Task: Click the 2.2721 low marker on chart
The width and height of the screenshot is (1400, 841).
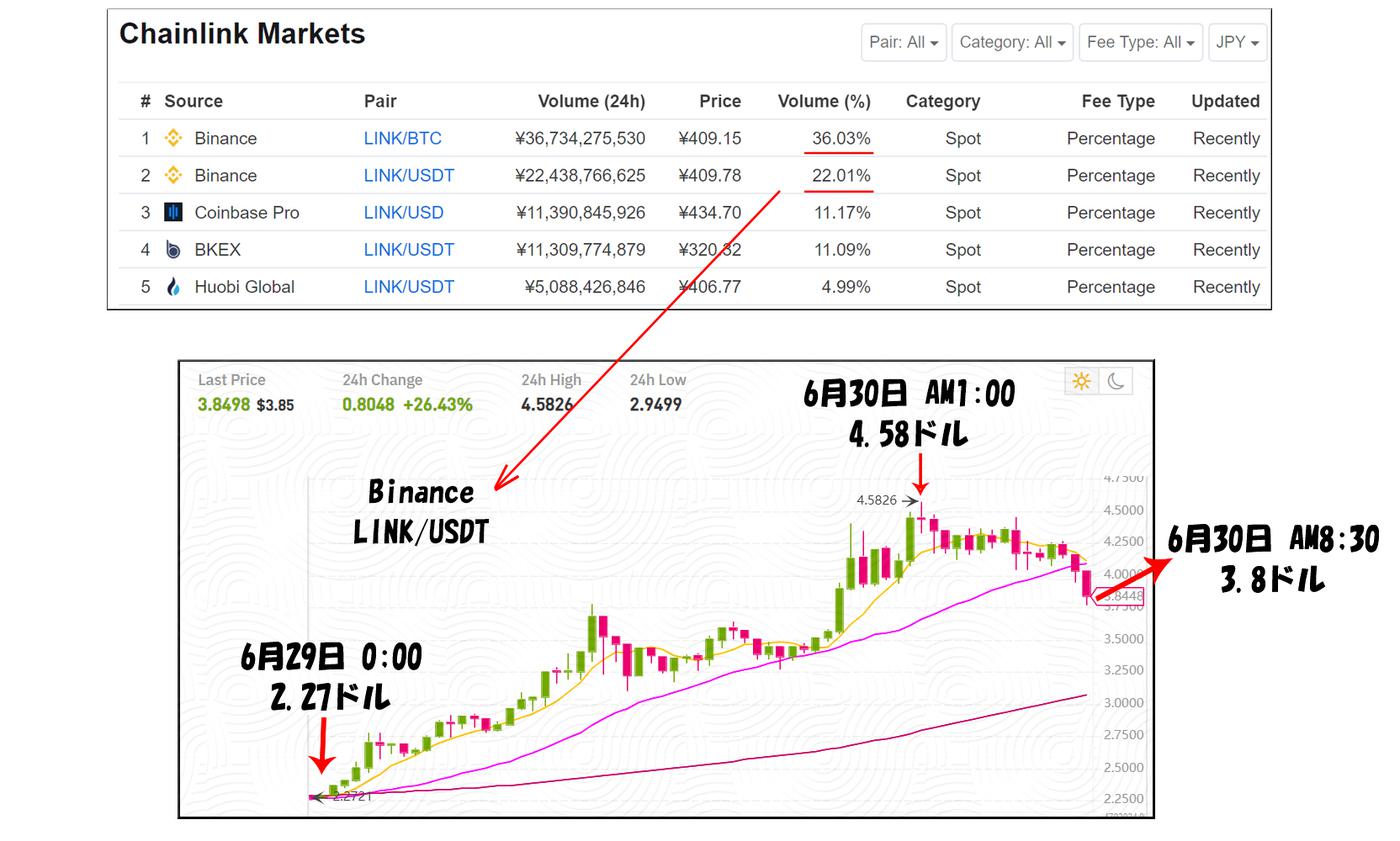Action: tap(351, 797)
